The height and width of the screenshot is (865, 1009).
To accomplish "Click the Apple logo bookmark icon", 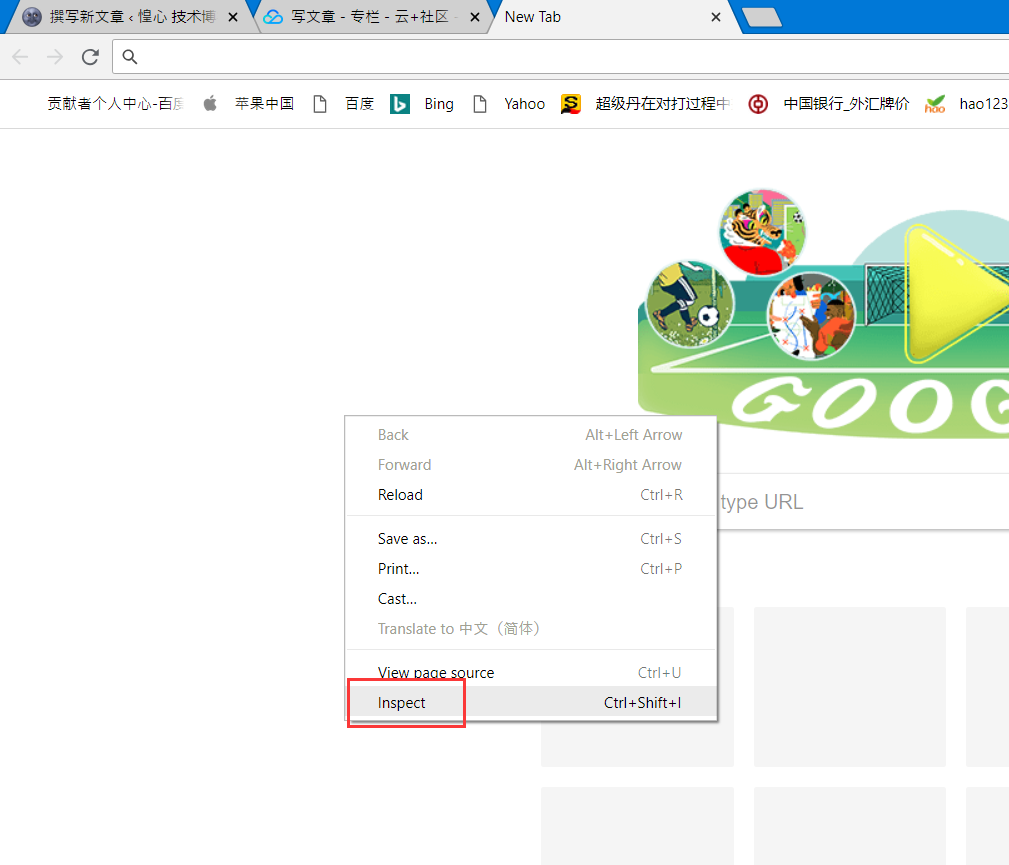I will tap(210, 103).
